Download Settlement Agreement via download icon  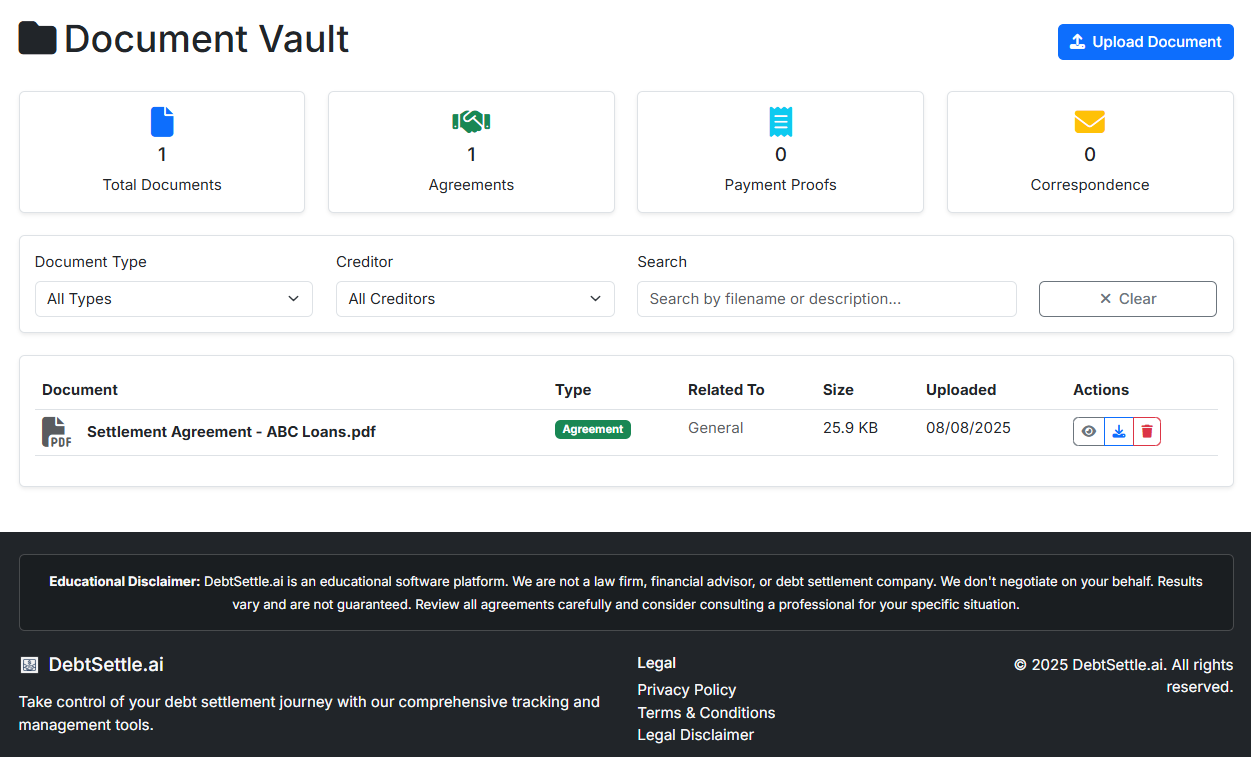coord(1118,431)
